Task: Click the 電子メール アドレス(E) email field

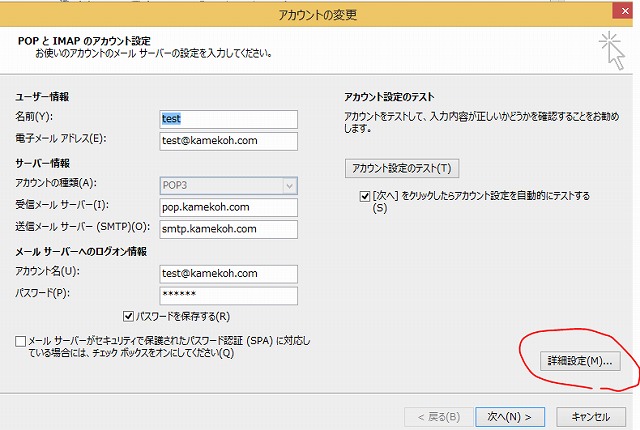Action: (229, 141)
